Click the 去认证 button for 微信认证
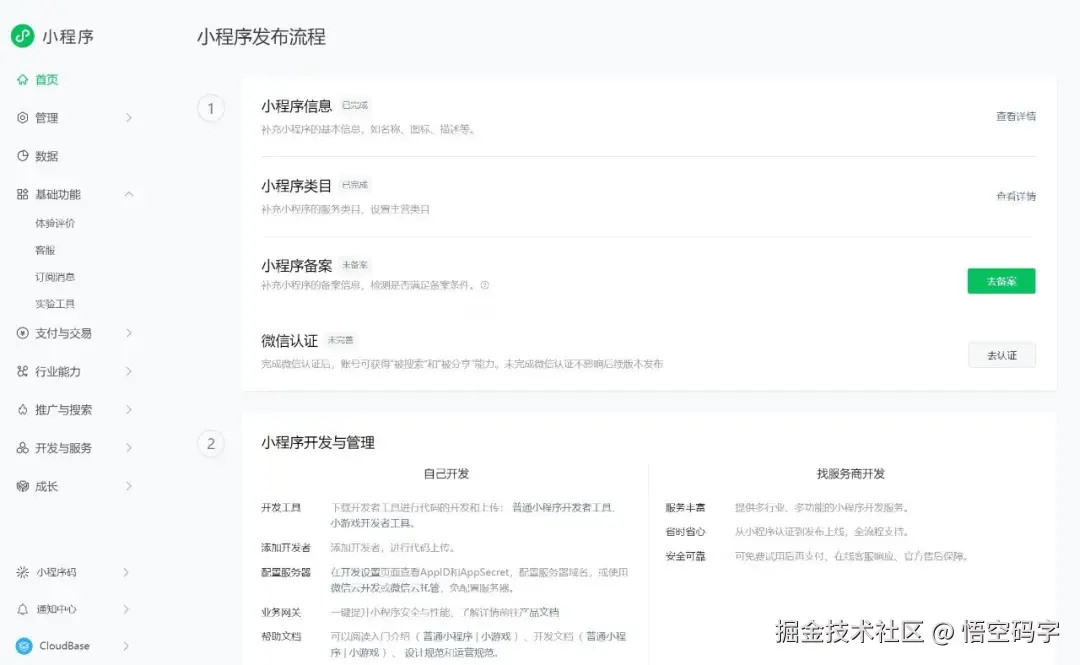Screen dimensions: 1080x665 pos(1002,354)
